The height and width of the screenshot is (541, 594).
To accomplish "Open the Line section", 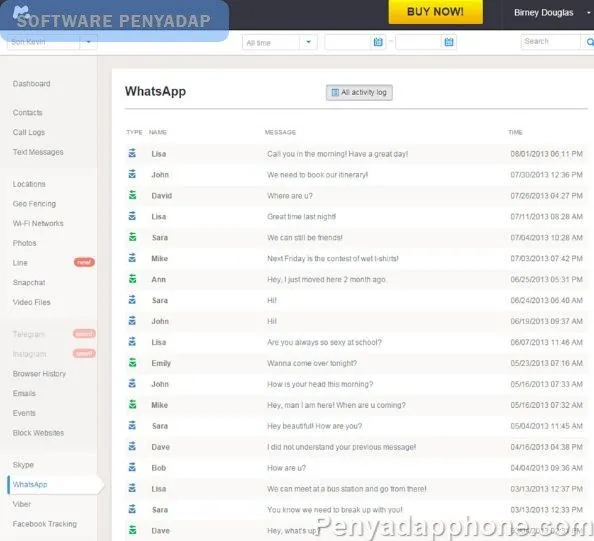I will pyautogui.click(x=20, y=263).
